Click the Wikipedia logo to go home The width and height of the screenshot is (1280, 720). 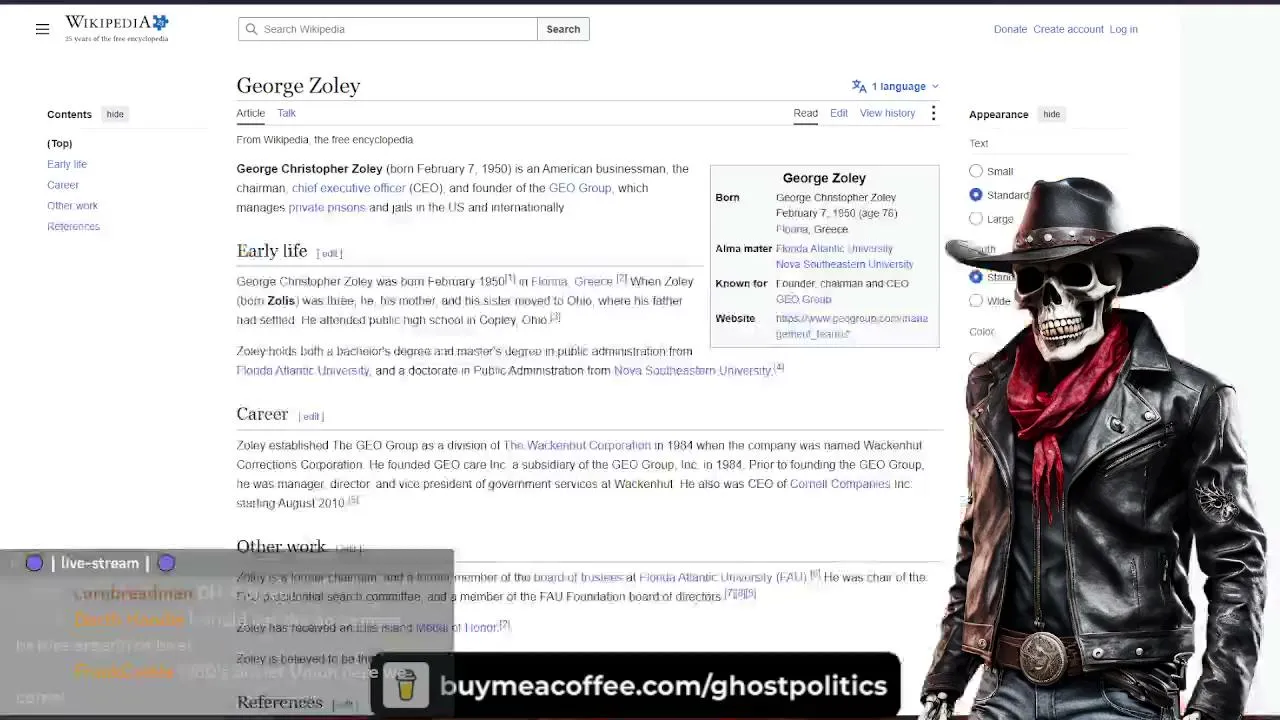(117, 28)
